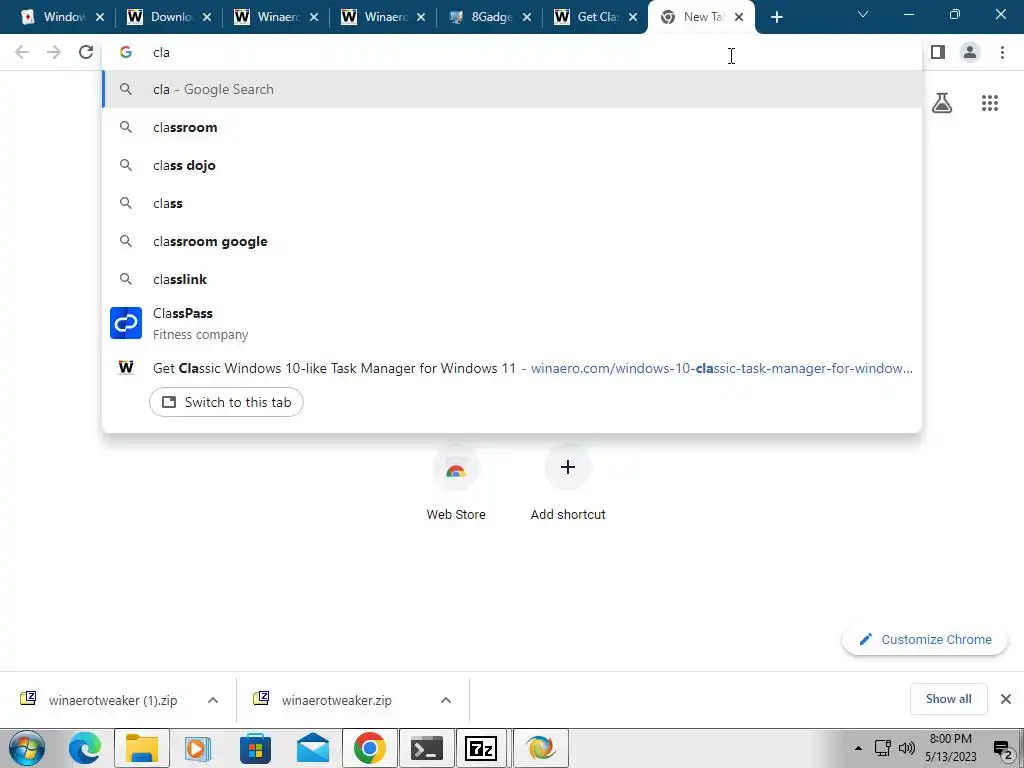
Task: Open the tab search chevron
Action: tap(863, 14)
